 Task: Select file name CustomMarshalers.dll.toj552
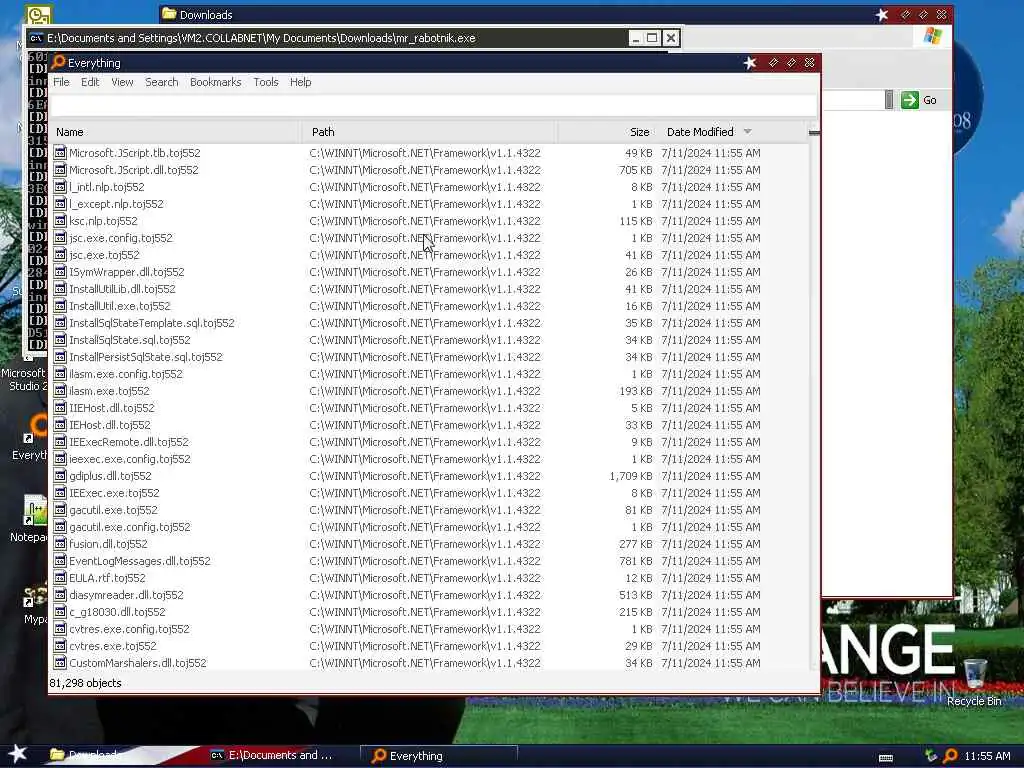pyautogui.click(x=138, y=663)
